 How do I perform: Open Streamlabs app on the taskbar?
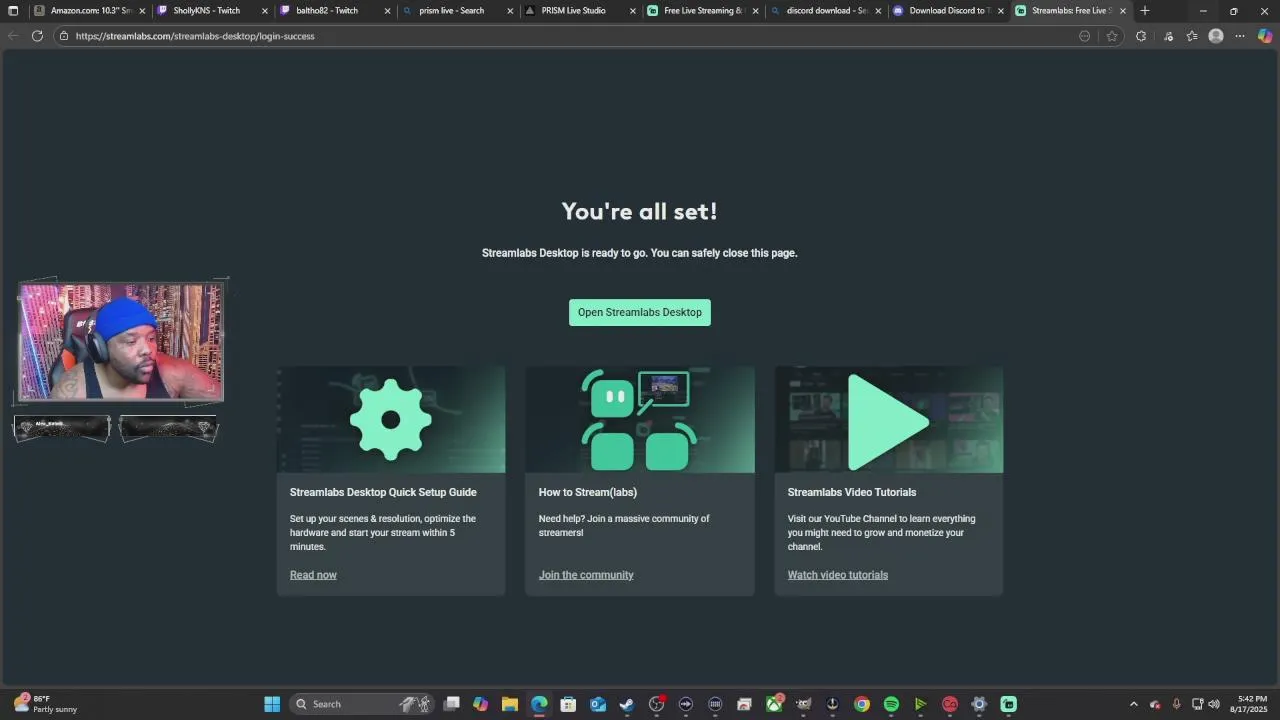(1009, 704)
